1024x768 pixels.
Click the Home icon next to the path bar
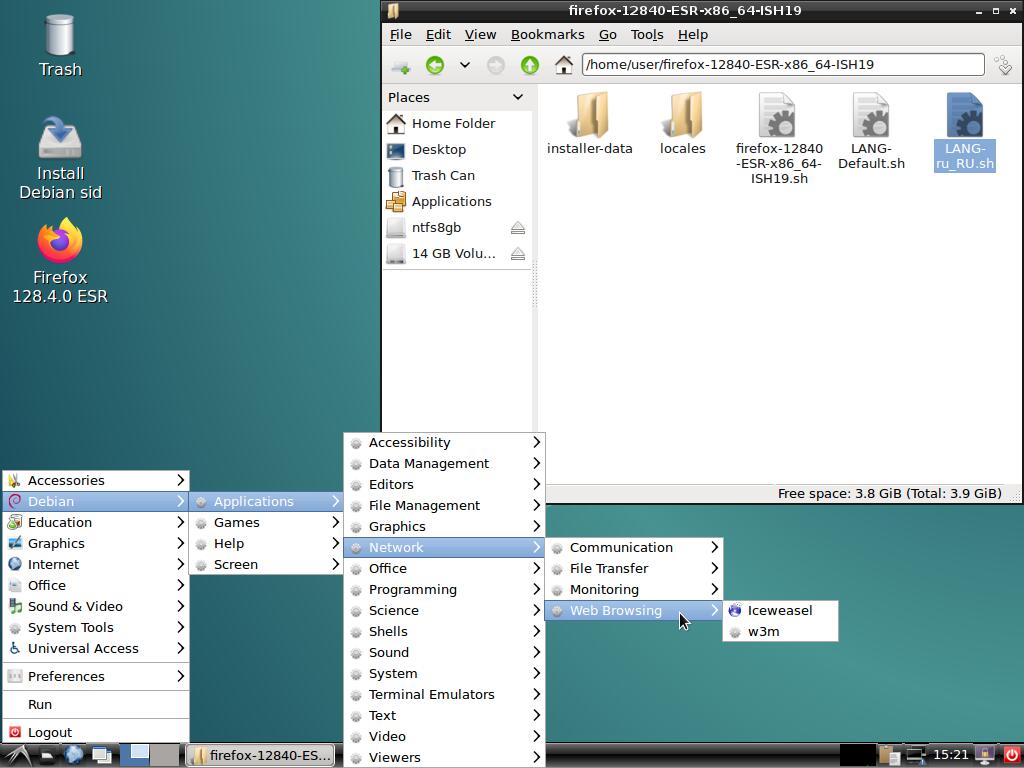564,65
